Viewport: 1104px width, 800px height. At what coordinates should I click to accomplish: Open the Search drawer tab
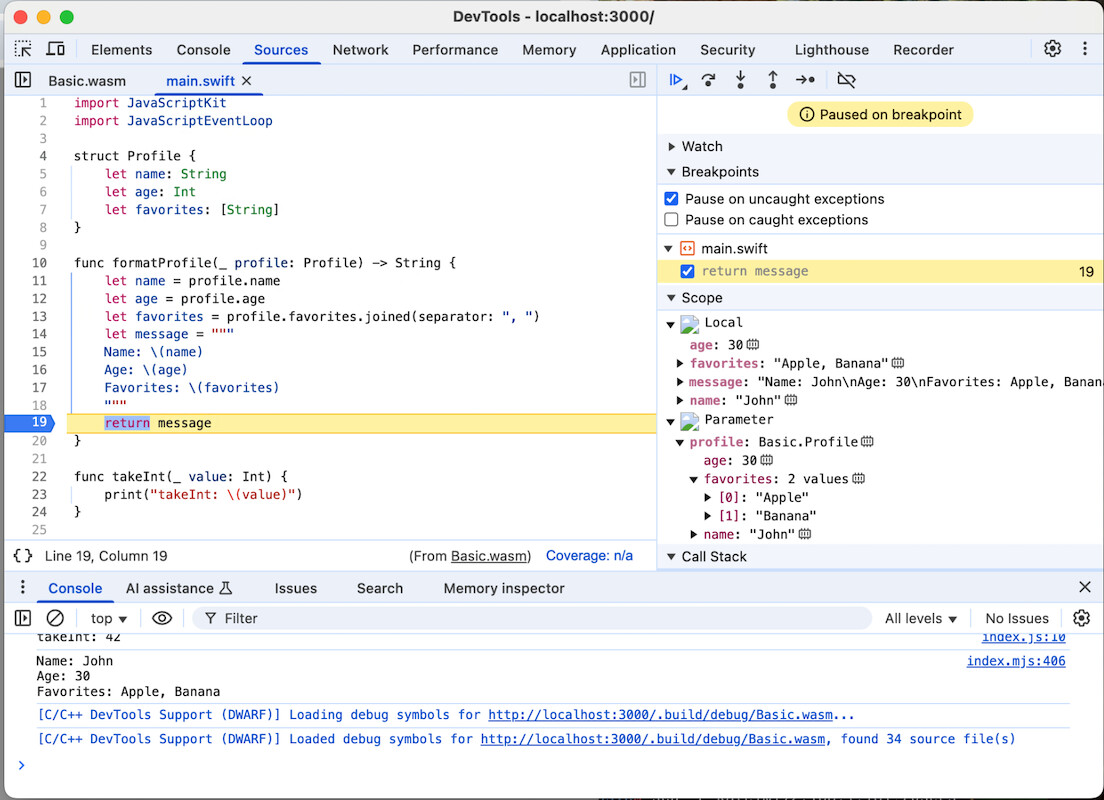[380, 588]
